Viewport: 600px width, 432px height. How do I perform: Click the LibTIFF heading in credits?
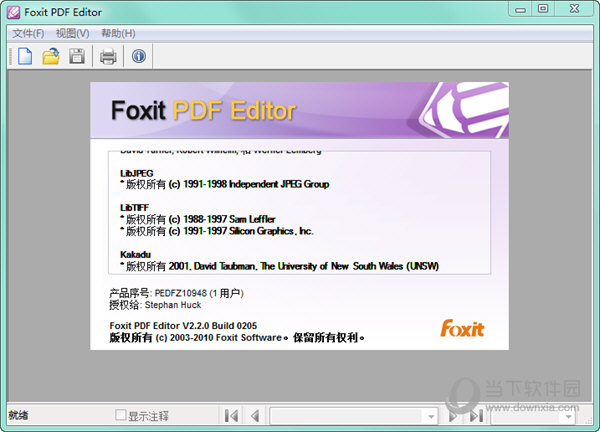point(134,208)
